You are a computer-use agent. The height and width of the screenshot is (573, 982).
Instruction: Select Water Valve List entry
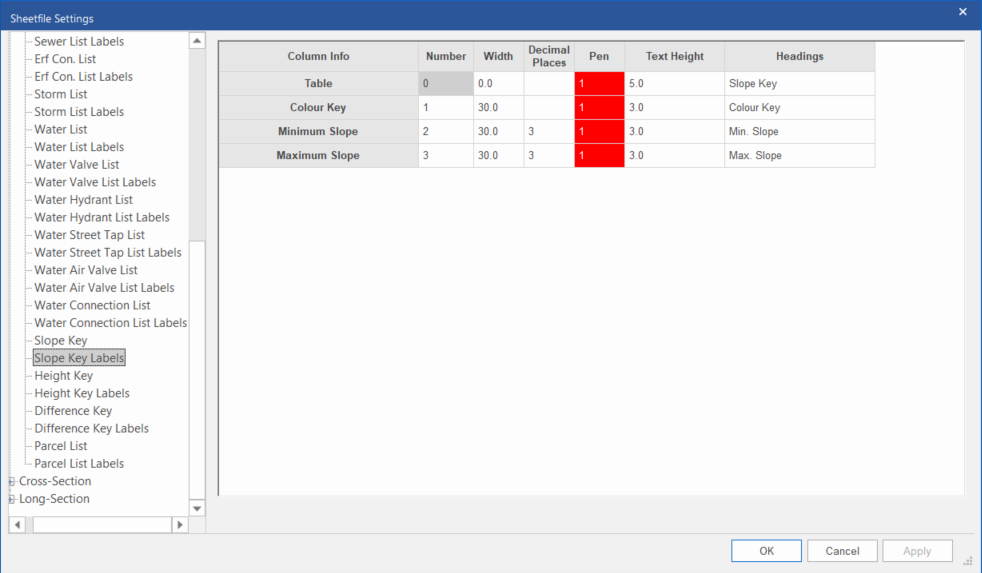[x=77, y=165]
